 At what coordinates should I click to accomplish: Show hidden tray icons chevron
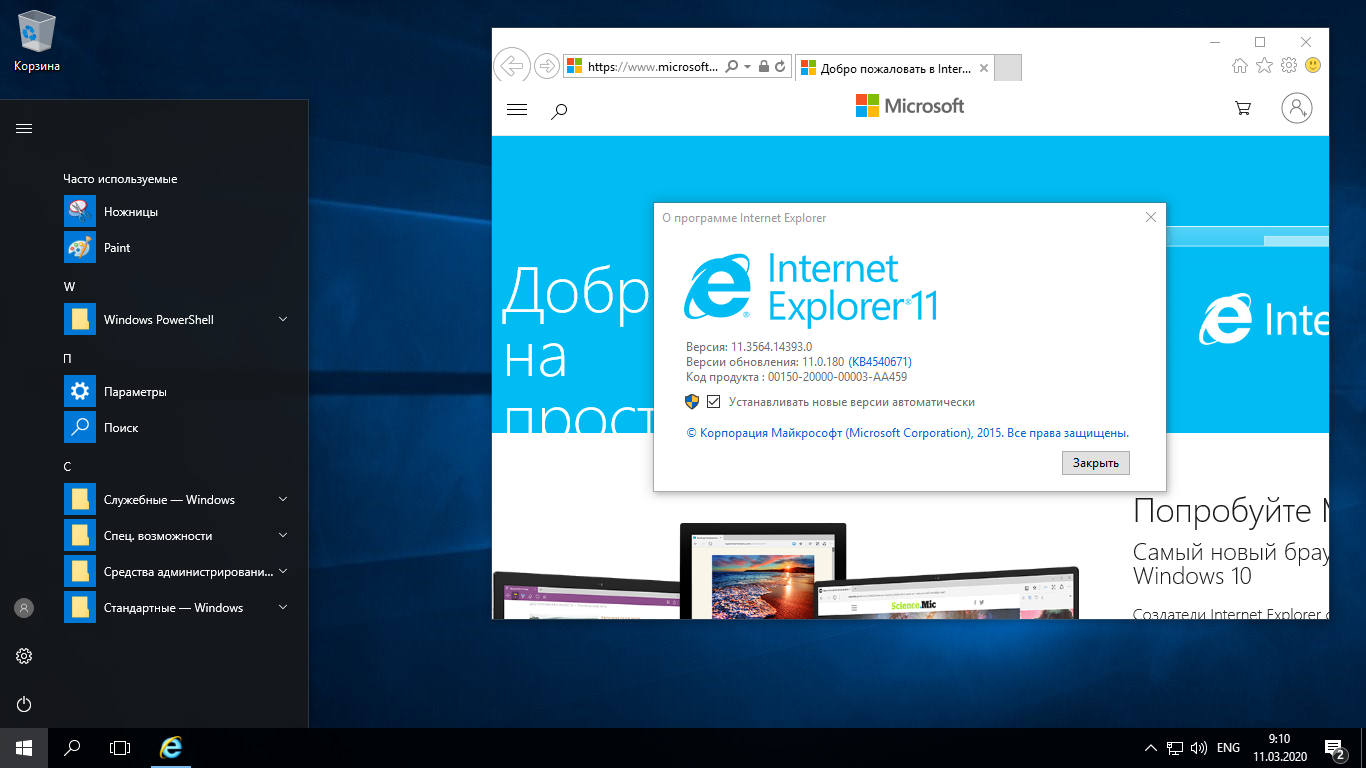pos(1151,748)
